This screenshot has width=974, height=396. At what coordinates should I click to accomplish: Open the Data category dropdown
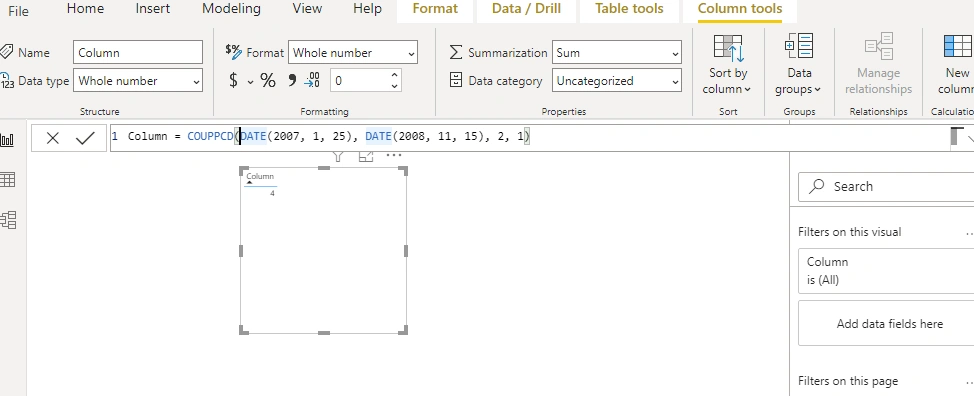coord(617,81)
